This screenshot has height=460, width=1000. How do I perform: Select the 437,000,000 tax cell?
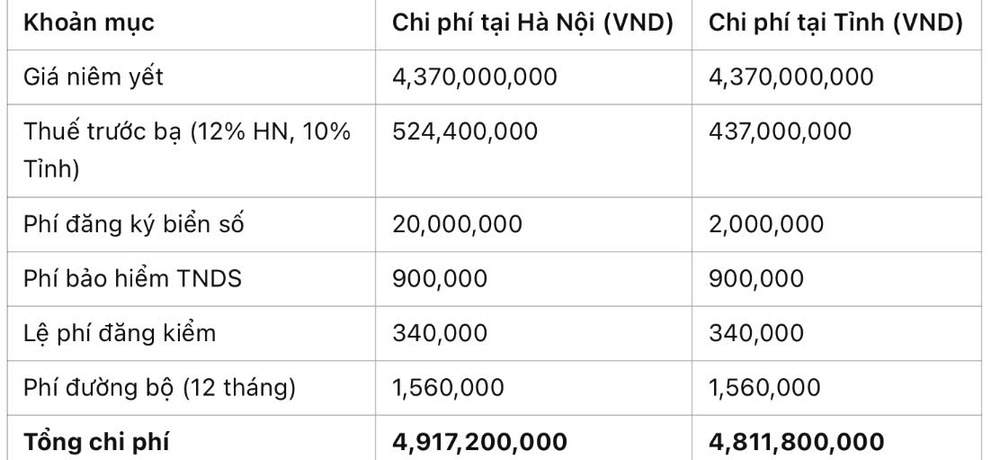pyautogui.click(x=780, y=131)
